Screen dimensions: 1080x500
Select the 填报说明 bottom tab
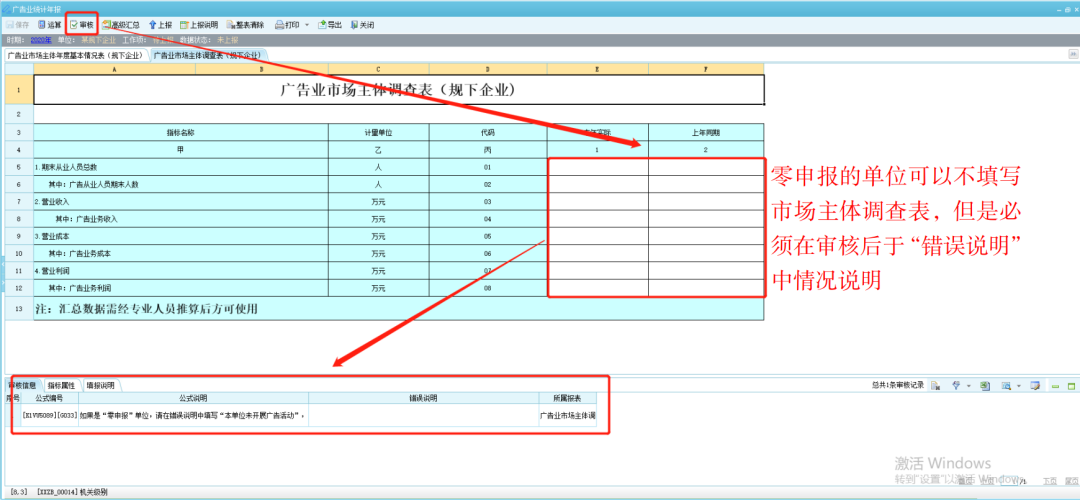click(100, 384)
